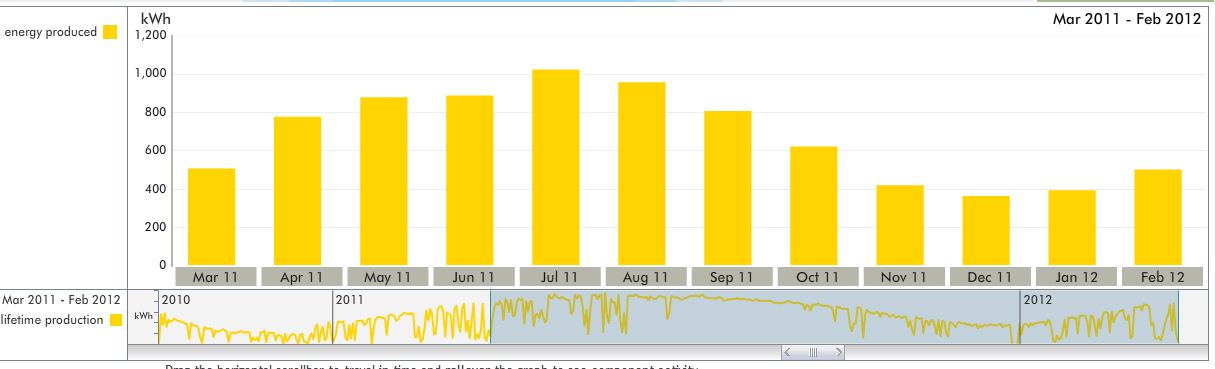
Task: Click the Jun 11 month label
Action: (474, 277)
